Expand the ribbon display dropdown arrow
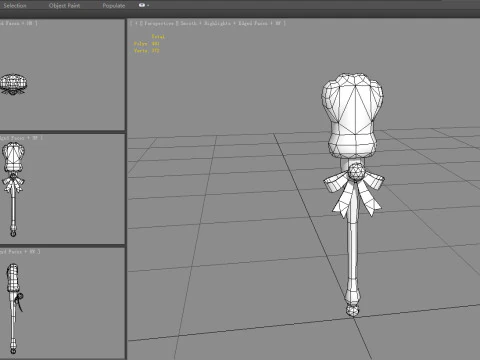Image resolution: width=480 pixels, height=360 pixels. pyautogui.click(x=148, y=6)
